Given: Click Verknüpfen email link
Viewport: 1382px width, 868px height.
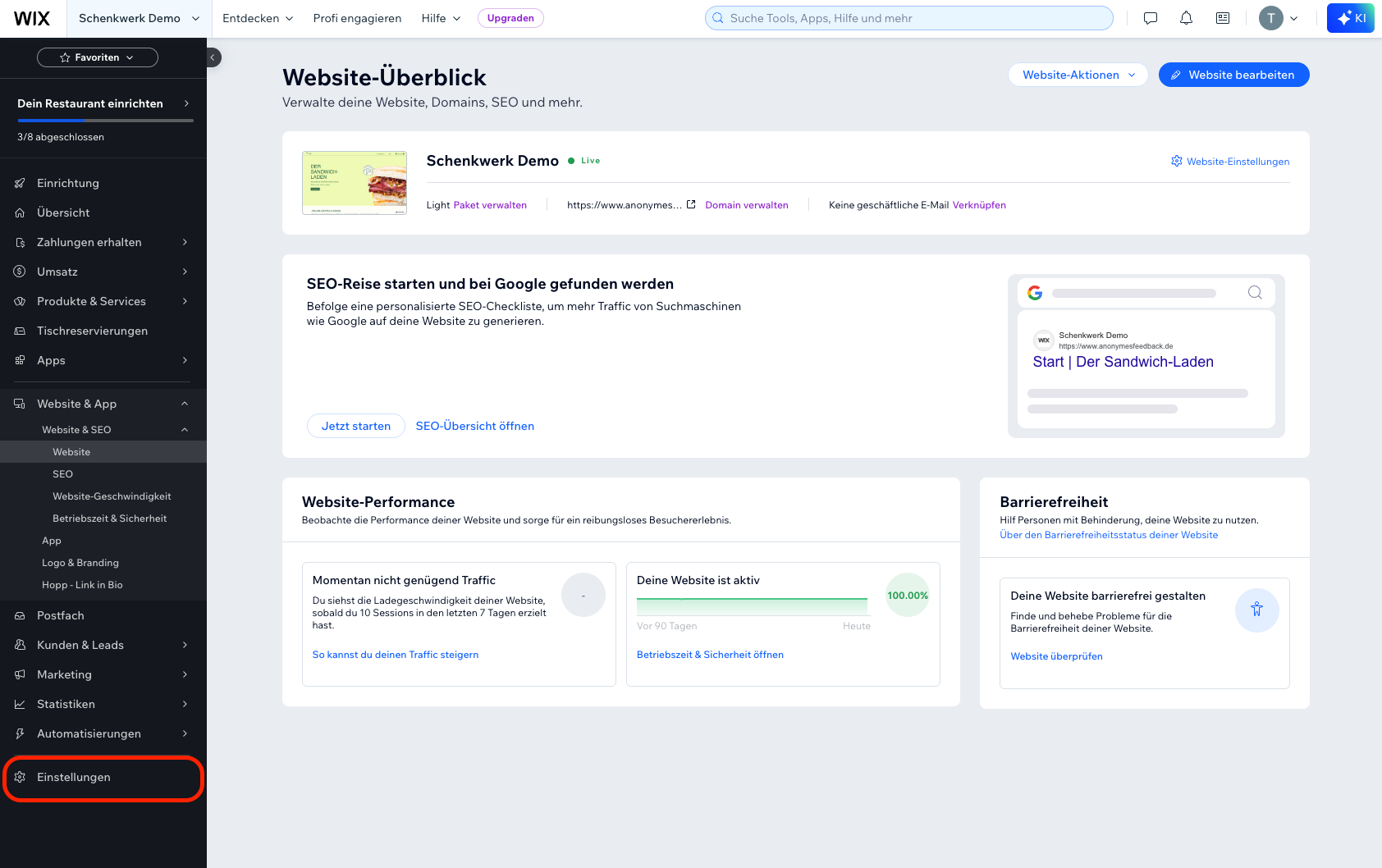Looking at the screenshot, I should (x=979, y=205).
